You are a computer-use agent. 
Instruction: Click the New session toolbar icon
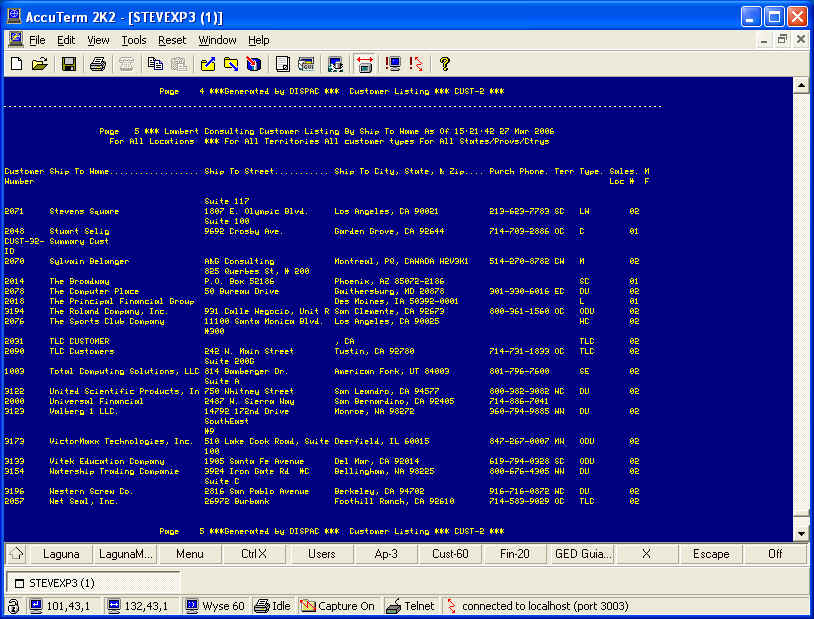16,64
